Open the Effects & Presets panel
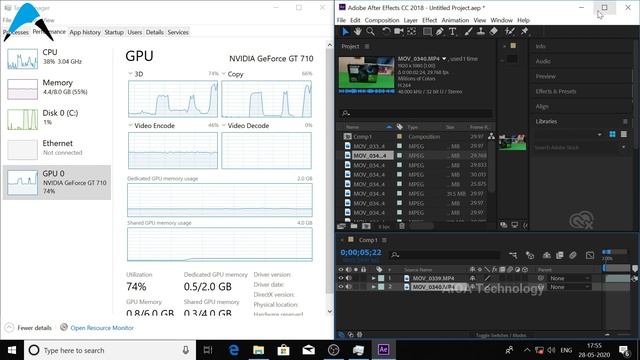 (556, 91)
